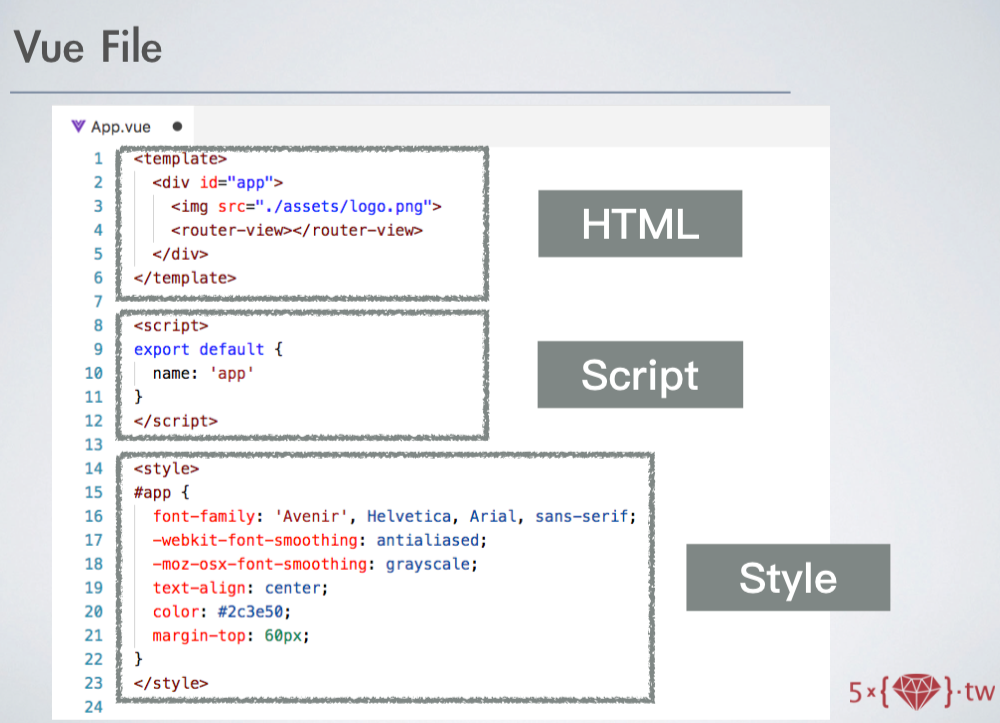Click the closing </div> tag
This screenshot has height=723, width=1000.
[180, 254]
